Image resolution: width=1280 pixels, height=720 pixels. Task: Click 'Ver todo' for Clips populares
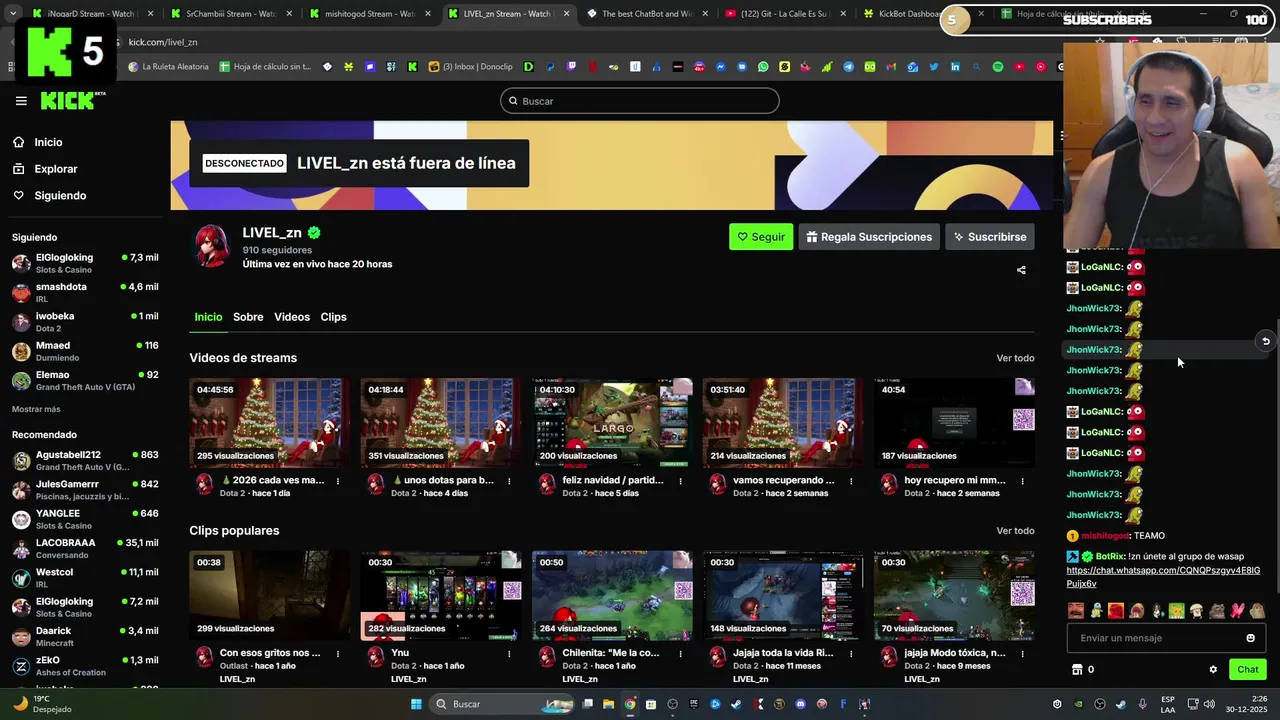pos(1015,531)
